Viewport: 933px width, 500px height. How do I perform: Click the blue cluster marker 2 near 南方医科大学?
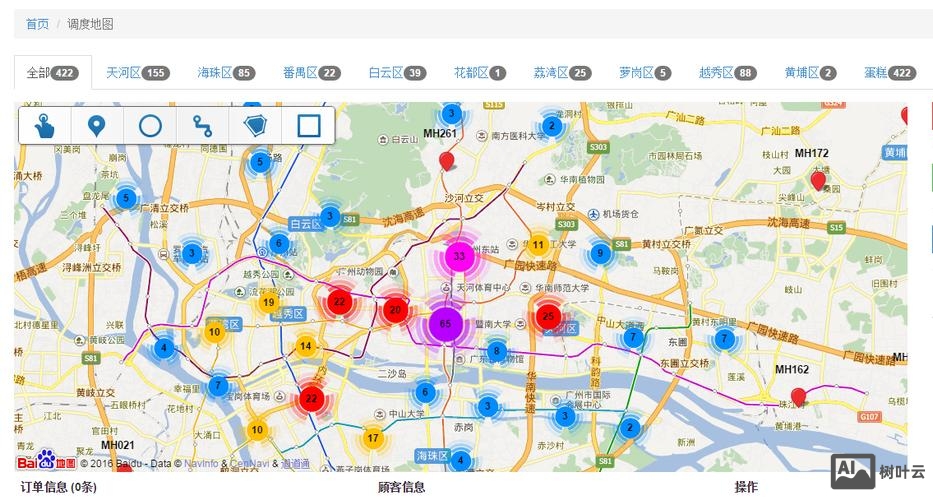click(x=552, y=126)
